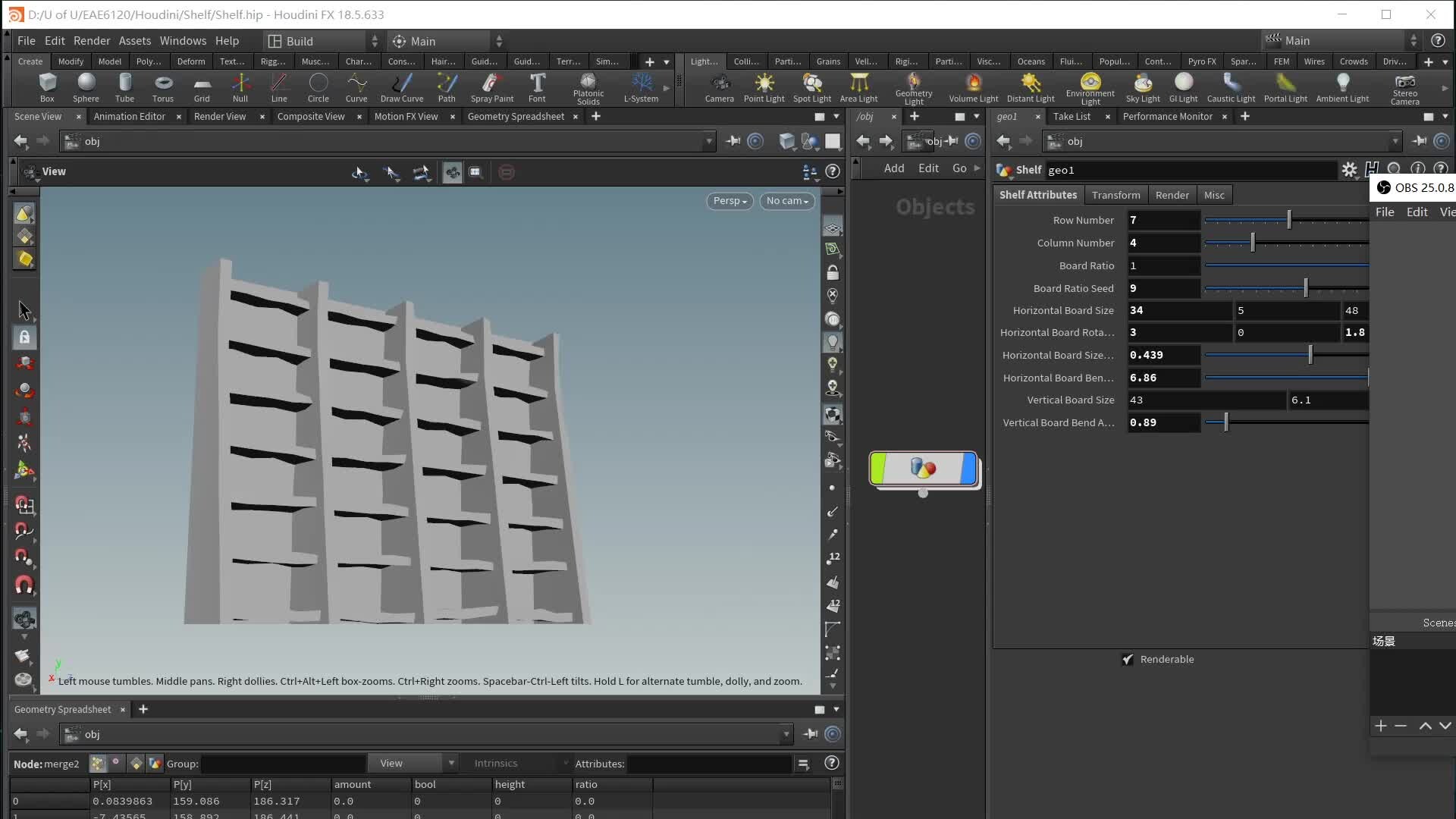Uncheck the Renderable checkbox
Viewport: 1456px width, 819px height.
1128,659
